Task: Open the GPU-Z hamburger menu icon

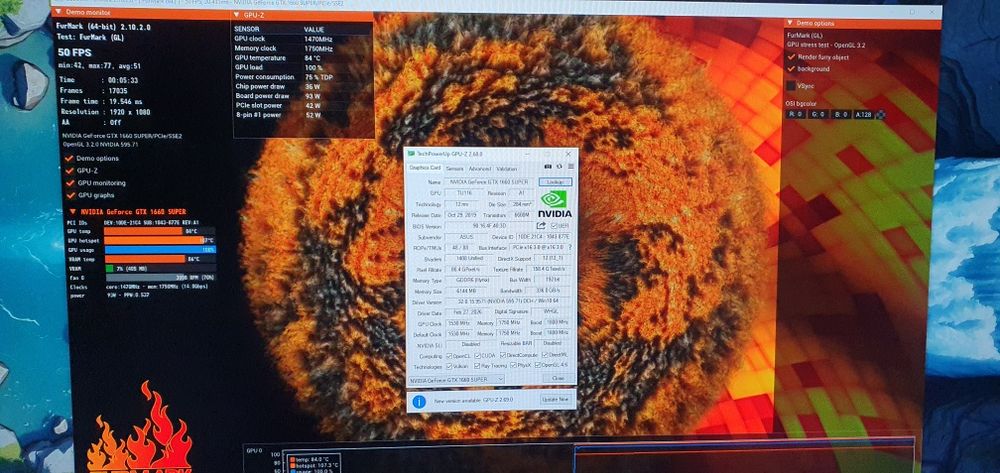Action: 571,166
